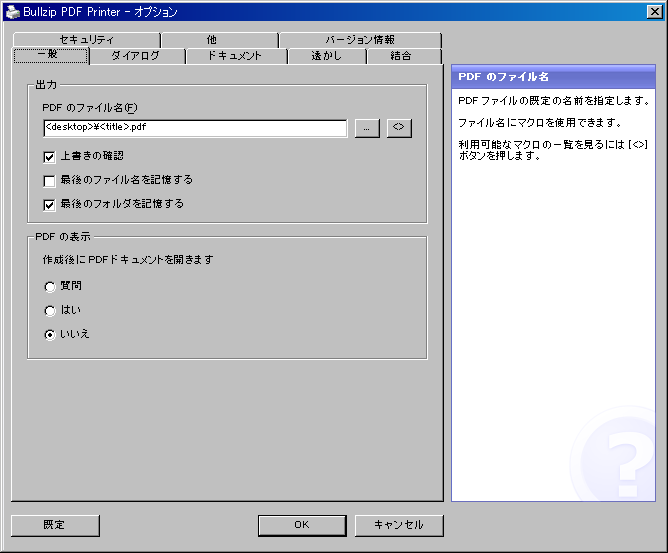Enable 最後のファイル名を記憶する checkbox
This screenshot has width=668, height=553.
(x=49, y=181)
